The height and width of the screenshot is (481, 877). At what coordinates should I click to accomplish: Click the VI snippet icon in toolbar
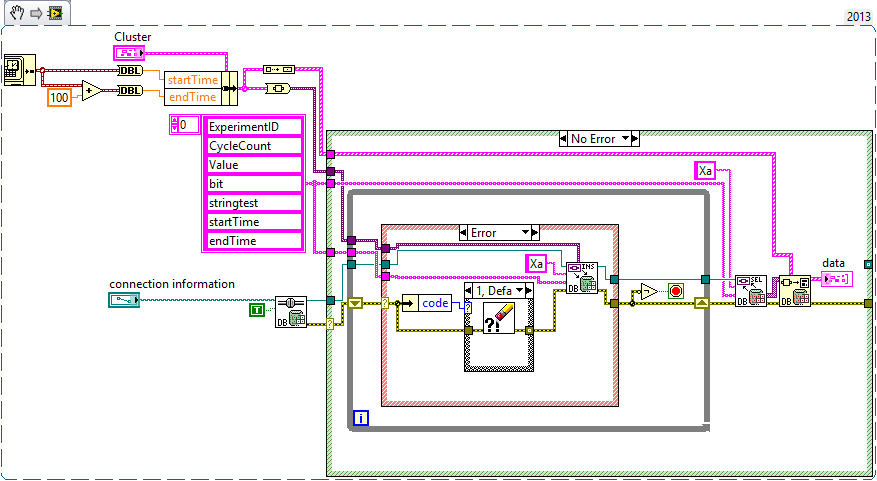tap(55, 13)
